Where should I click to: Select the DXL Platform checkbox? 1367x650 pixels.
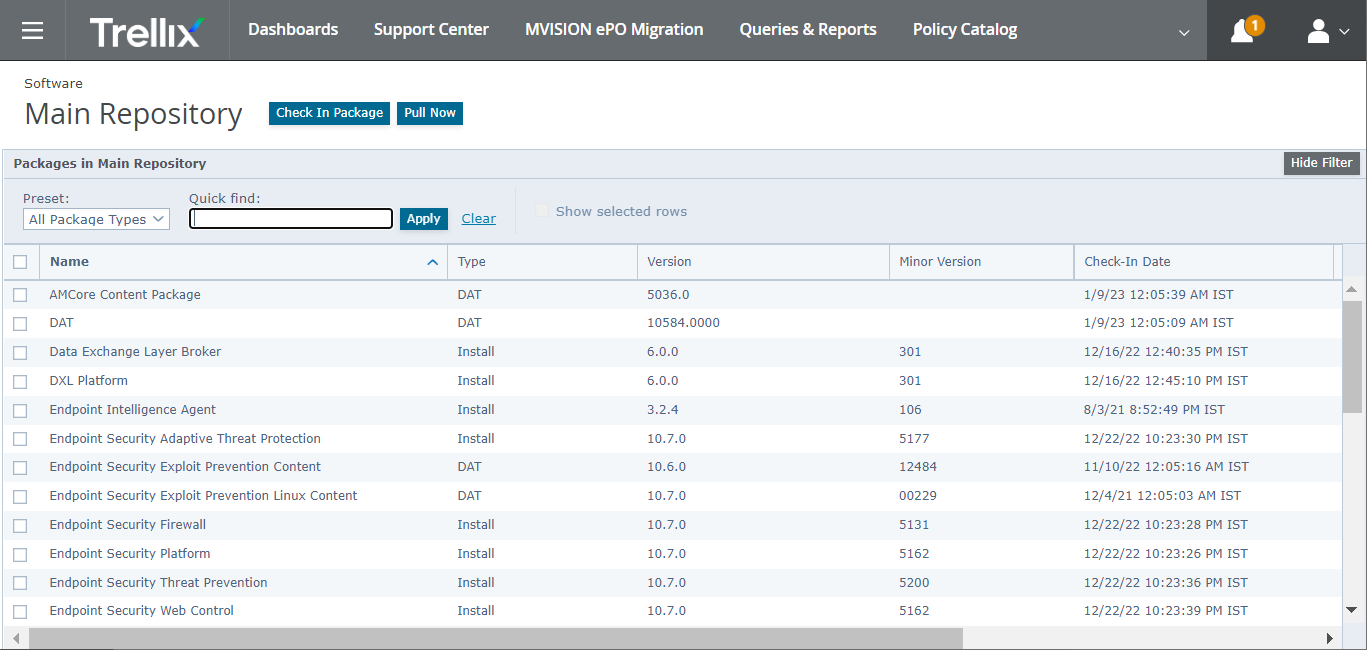tap(20, 382)
